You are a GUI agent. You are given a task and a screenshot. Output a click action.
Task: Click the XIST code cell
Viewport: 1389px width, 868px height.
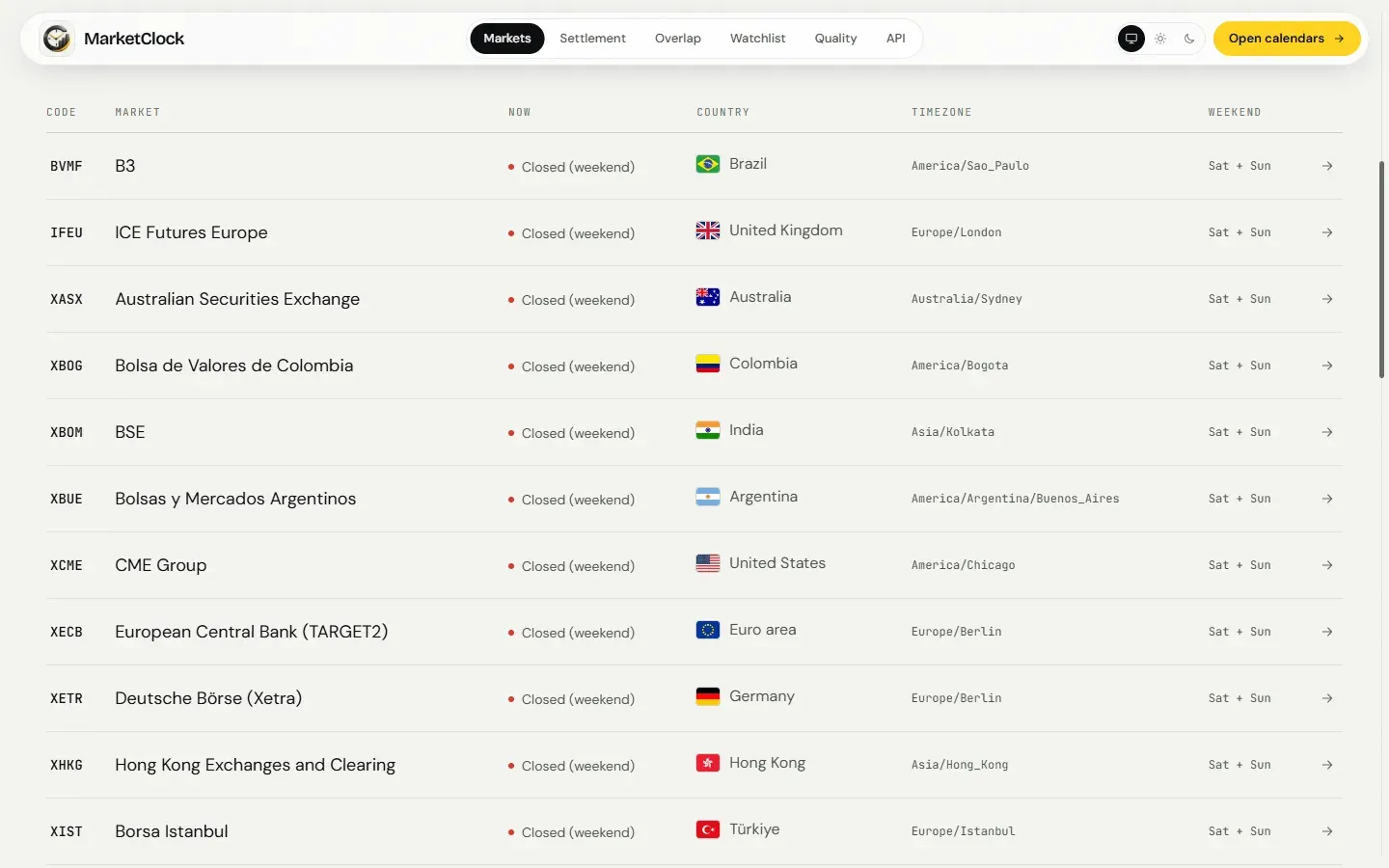[67, 831]
